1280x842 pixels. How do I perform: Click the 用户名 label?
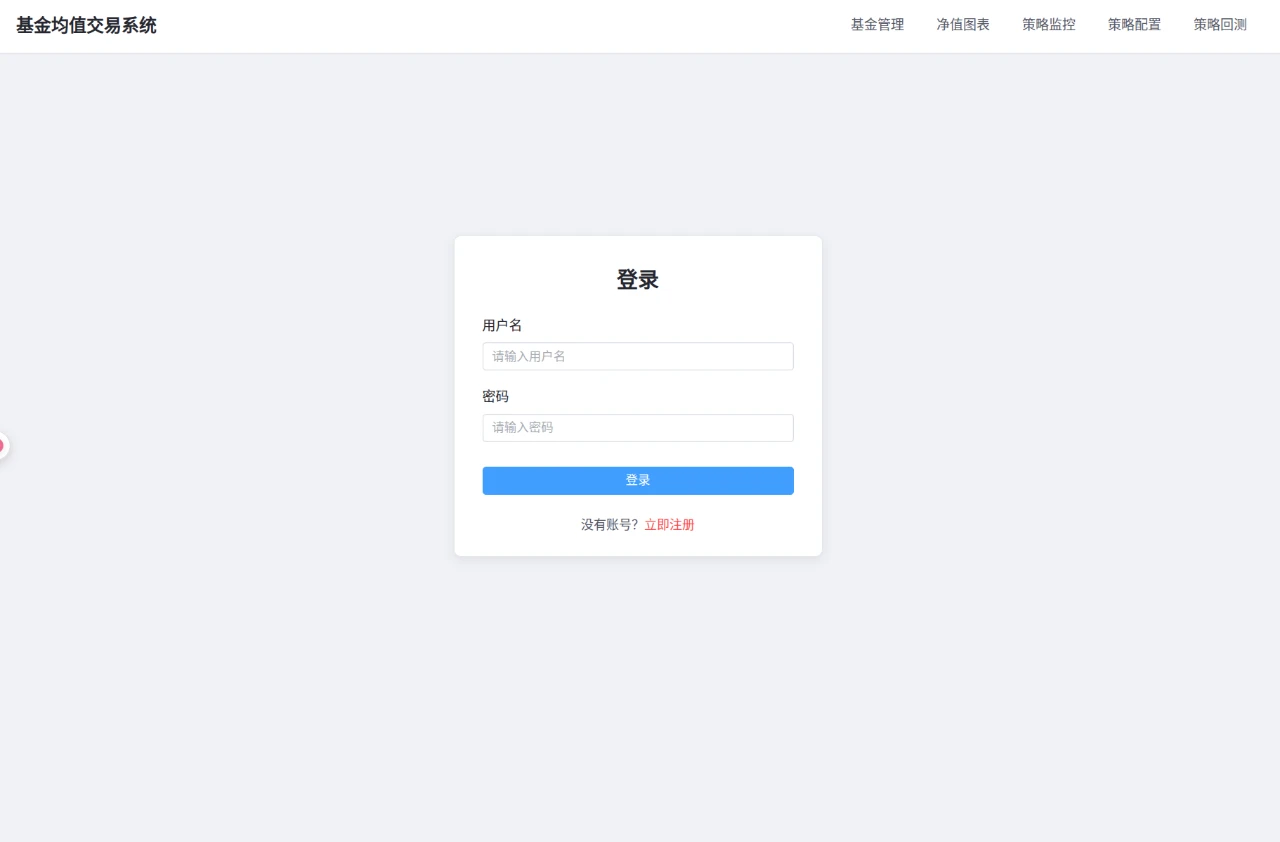click(502, 325)
